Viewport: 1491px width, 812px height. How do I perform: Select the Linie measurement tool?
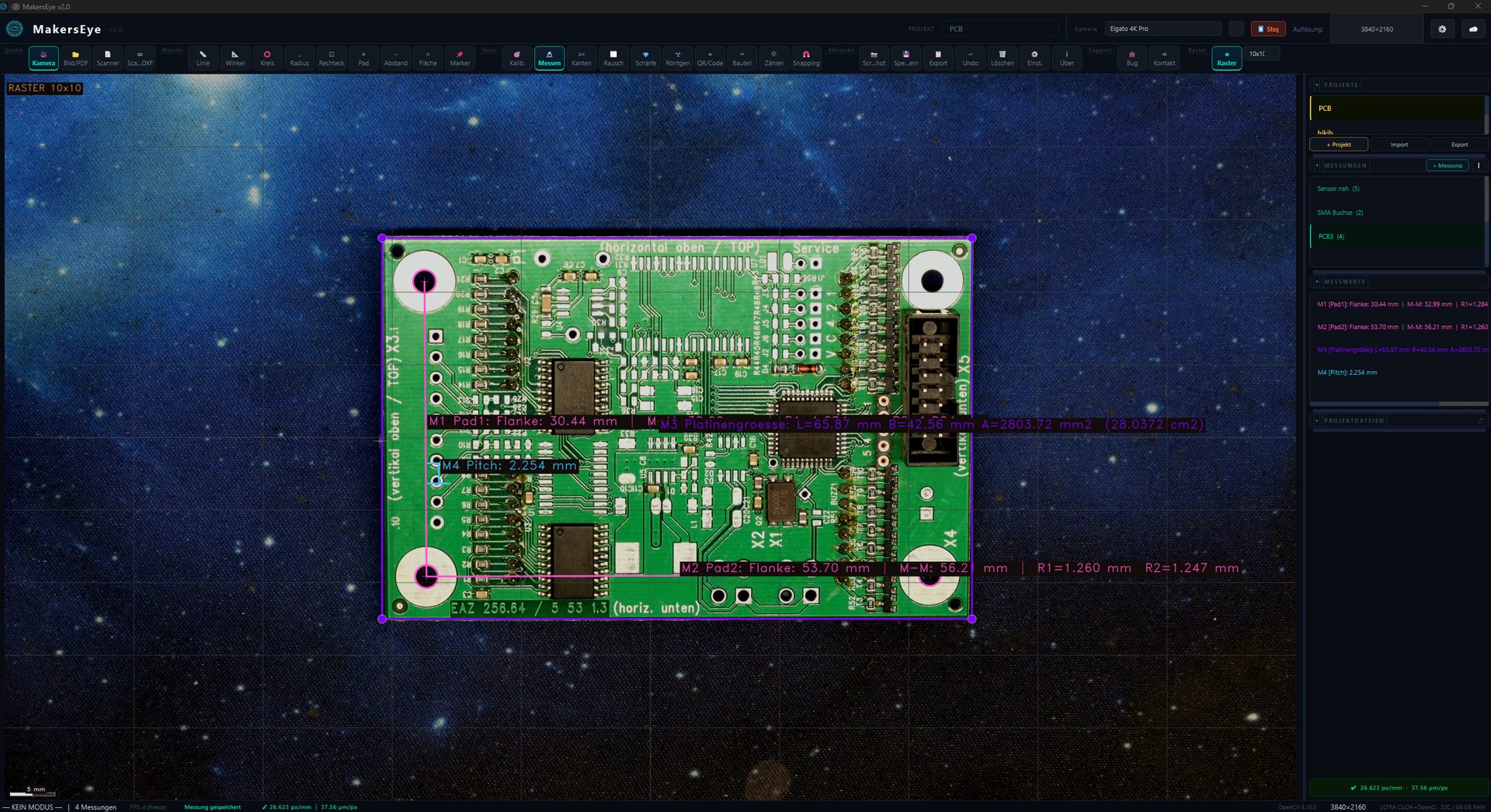coord(203,57)
